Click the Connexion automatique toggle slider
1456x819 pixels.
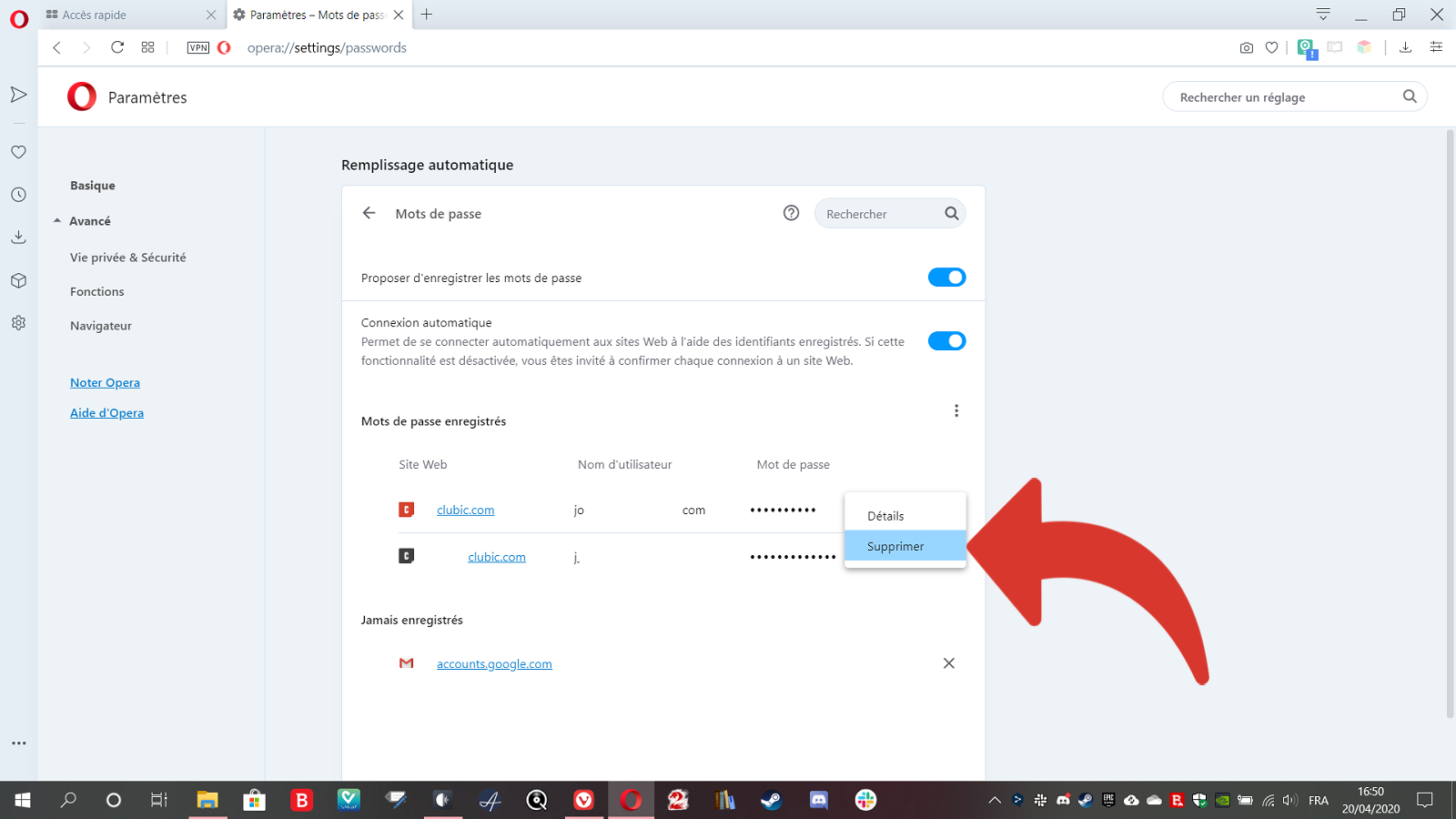(x=946, y=340)
